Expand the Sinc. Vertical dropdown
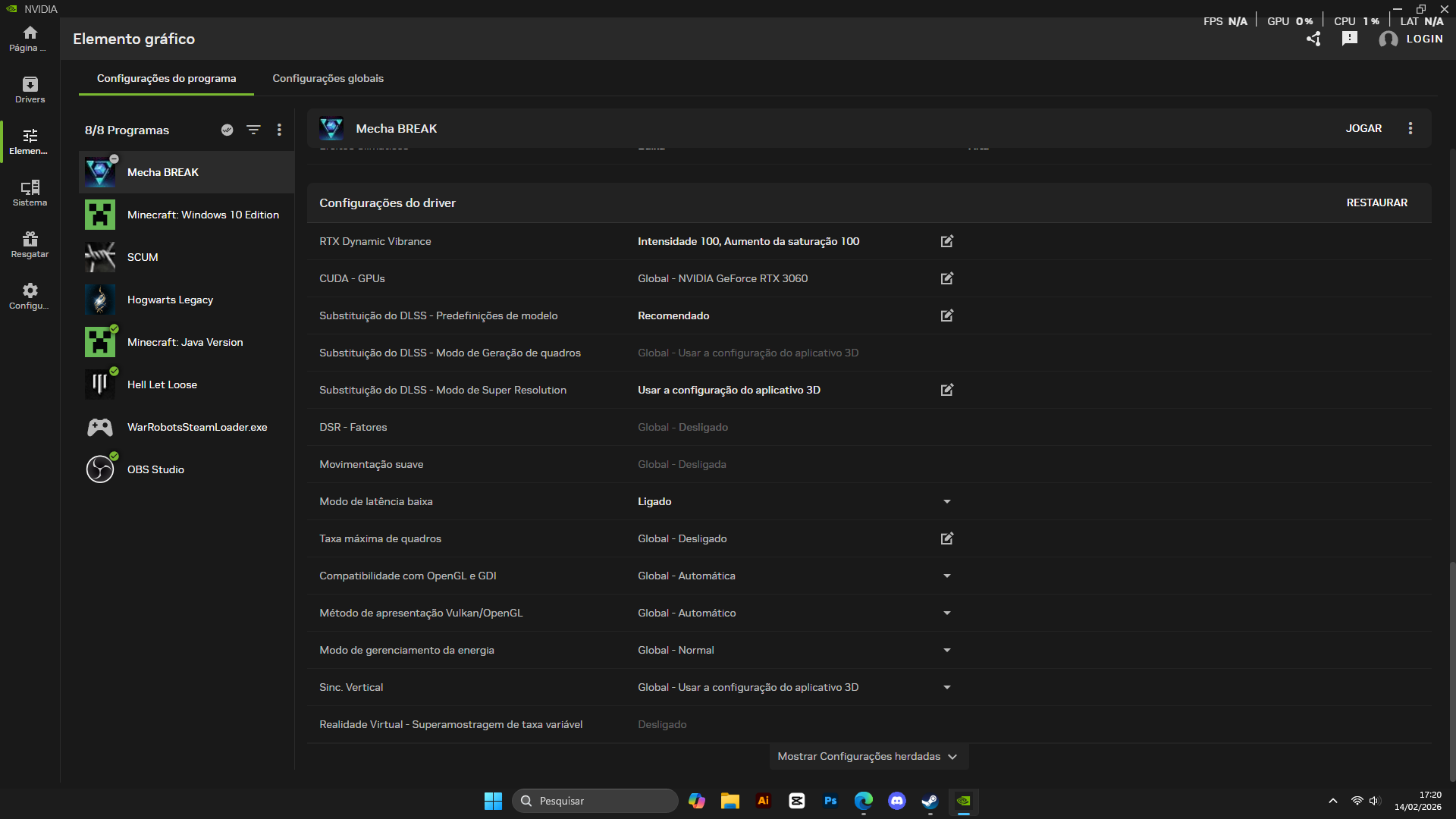Viewport: 1456px width, 819px height. click(947, 687)
